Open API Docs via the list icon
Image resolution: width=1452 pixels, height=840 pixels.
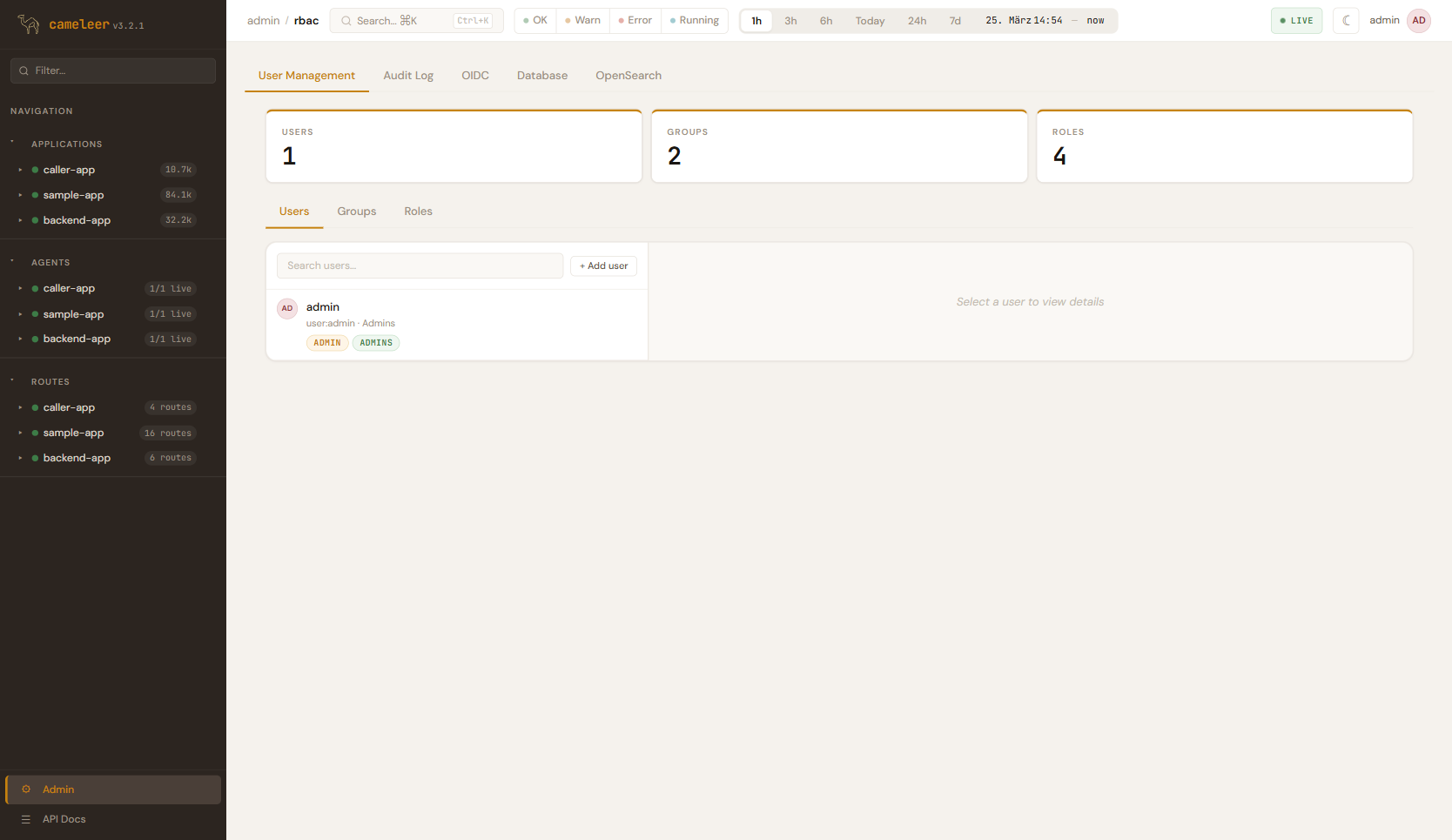26,819
